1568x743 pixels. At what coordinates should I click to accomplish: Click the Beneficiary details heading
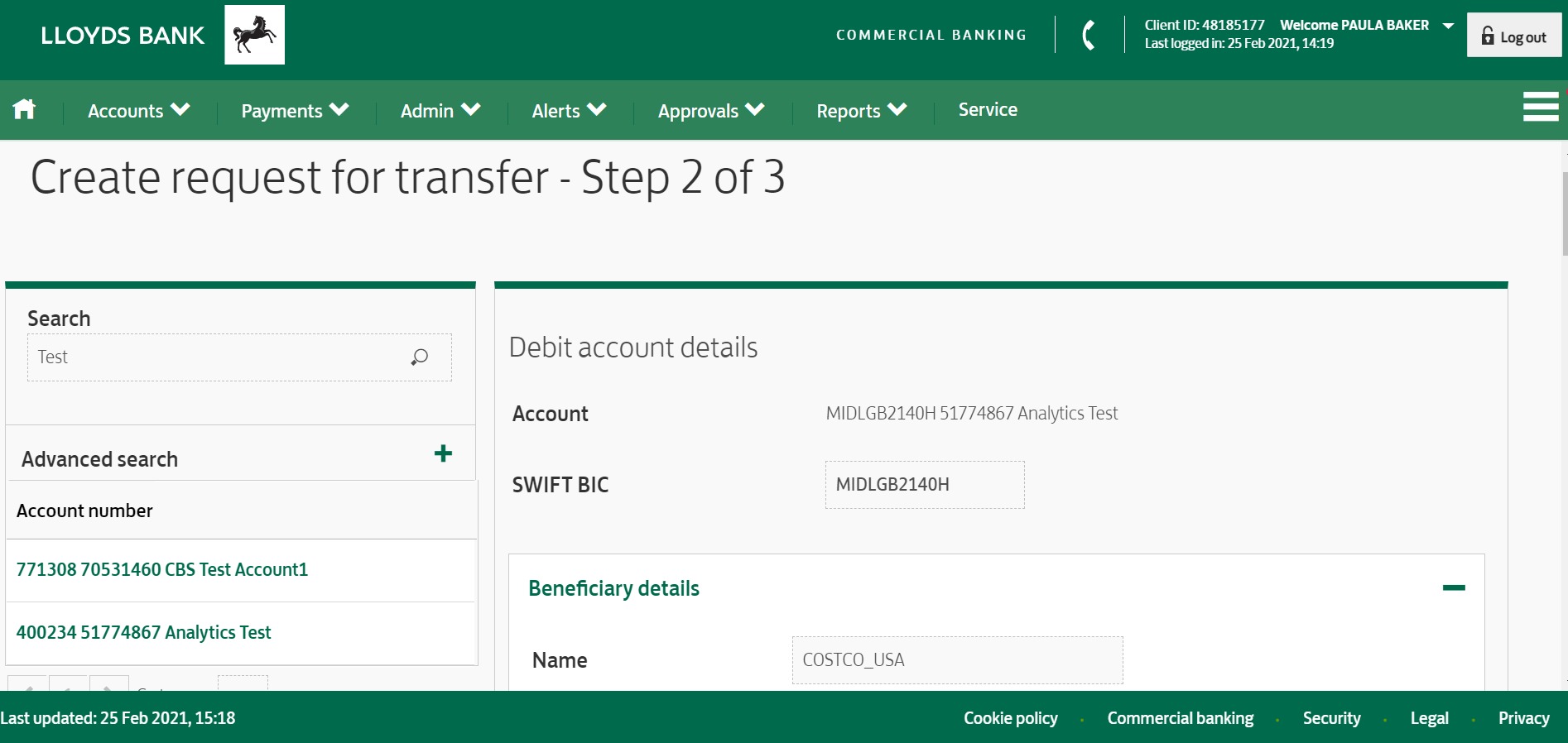(613, 588)
